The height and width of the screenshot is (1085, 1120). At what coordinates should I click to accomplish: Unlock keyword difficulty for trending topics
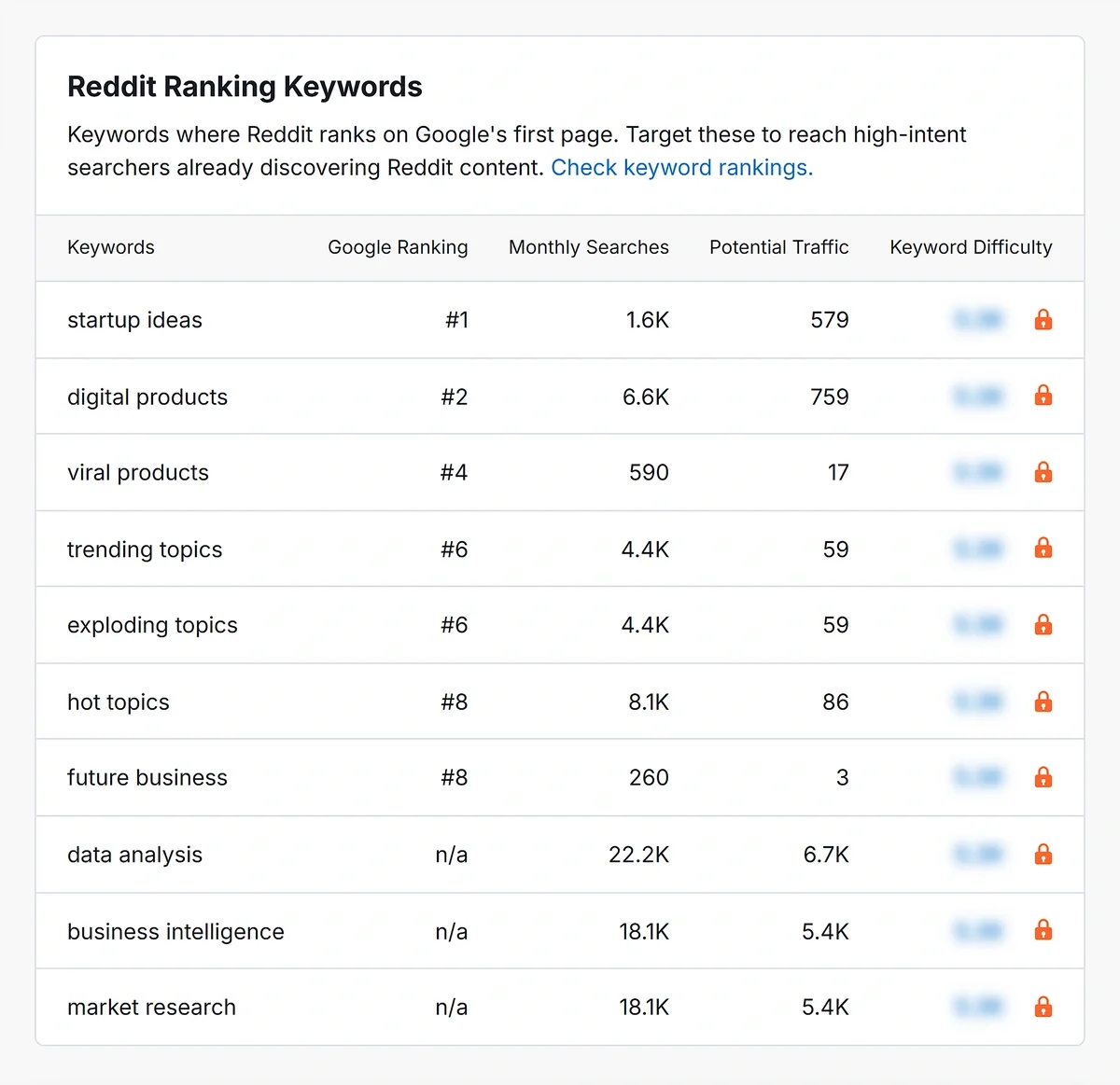(1043, 549)
